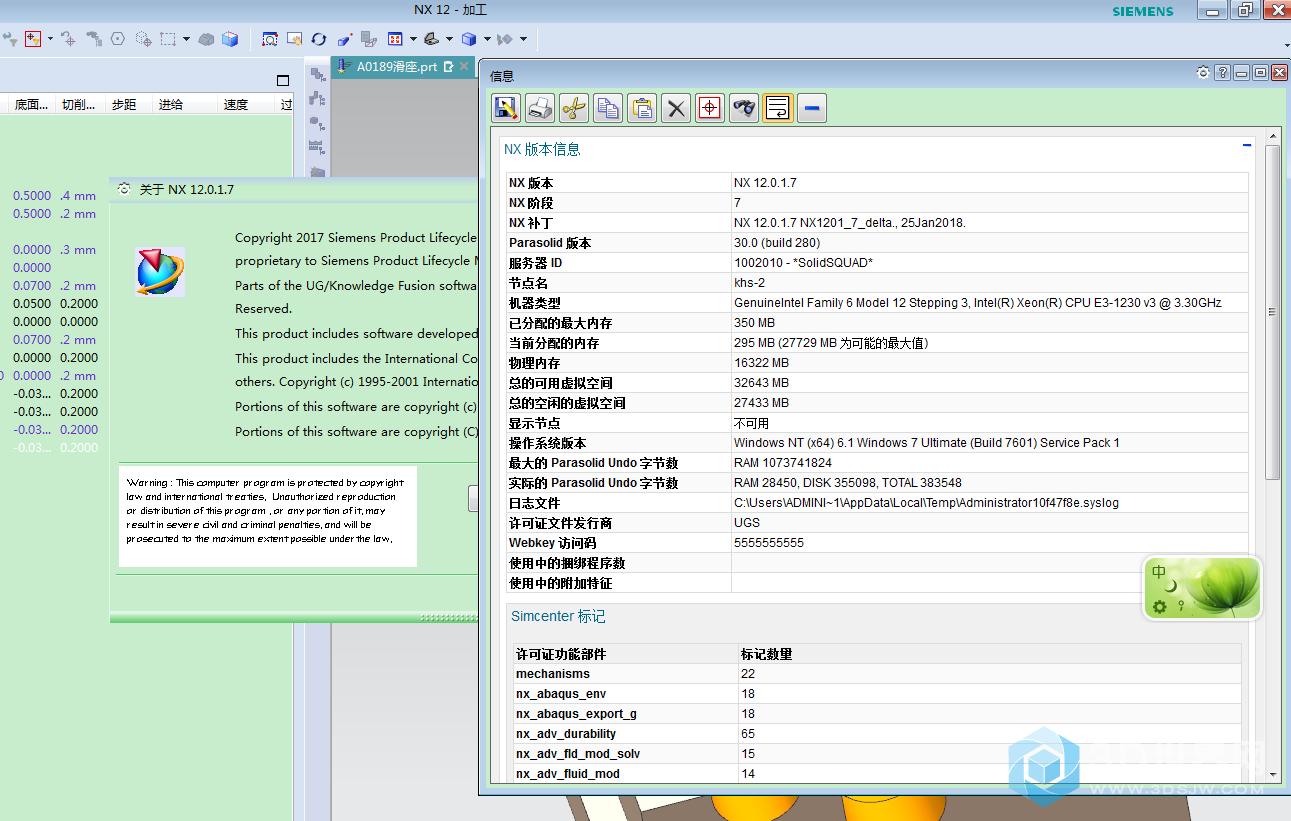The height and width of the screenshot is (821, 1291).
Task: Maximize the operation navigator panel
Action: [283, 80]
